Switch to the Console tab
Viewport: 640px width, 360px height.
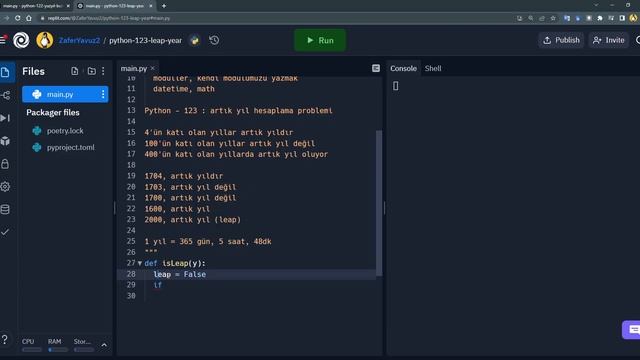403,68
